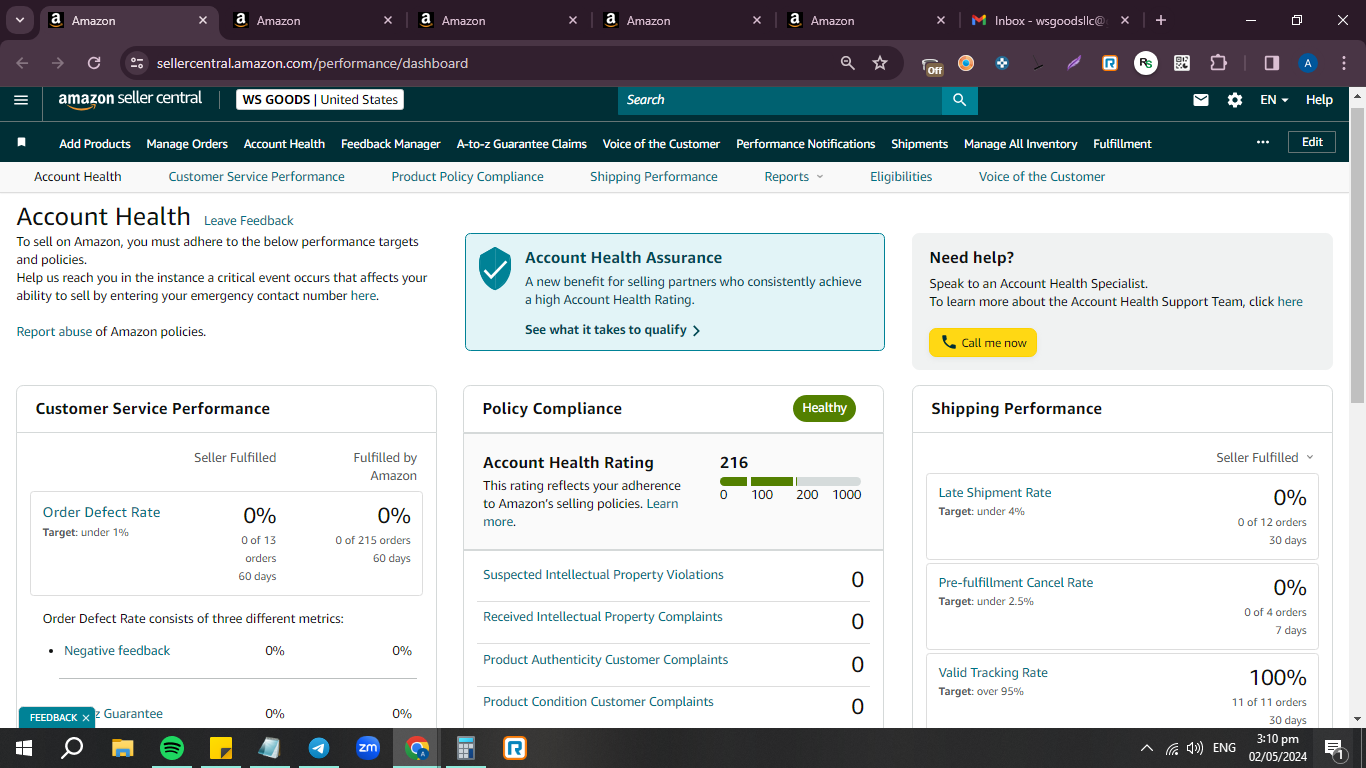The height and width of the screenshot is (768, 1366).
Task: Click the browser address bar URL
Action: (x=312, y=63)
